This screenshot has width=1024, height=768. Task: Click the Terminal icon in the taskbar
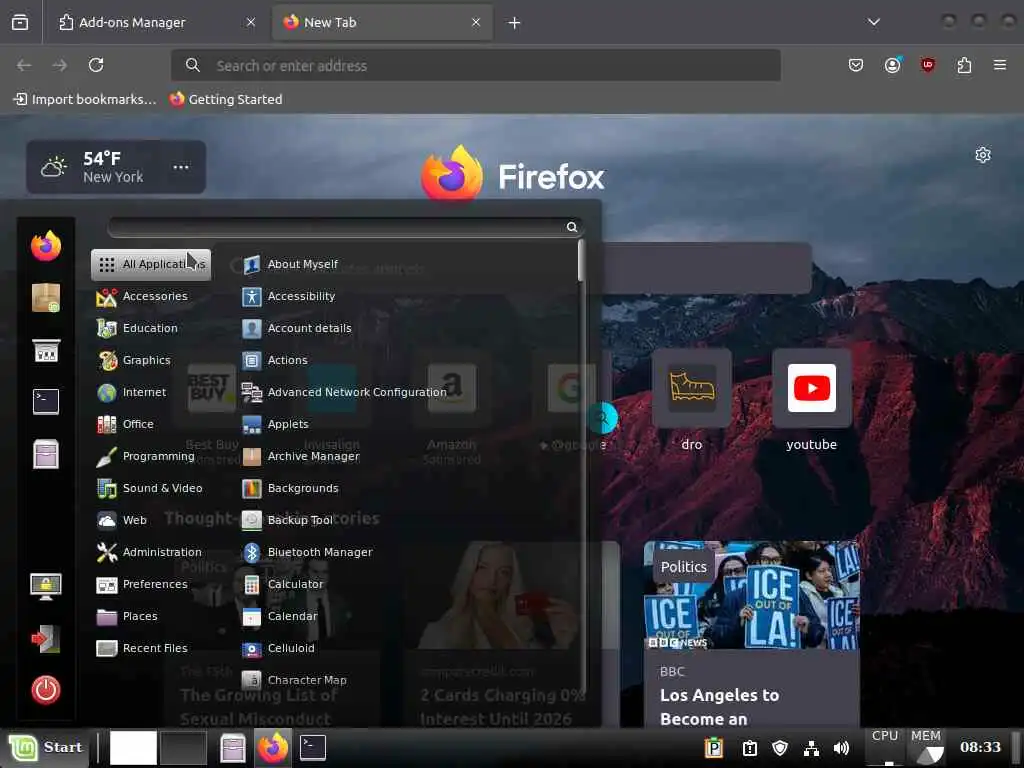[x=313, y=747]
